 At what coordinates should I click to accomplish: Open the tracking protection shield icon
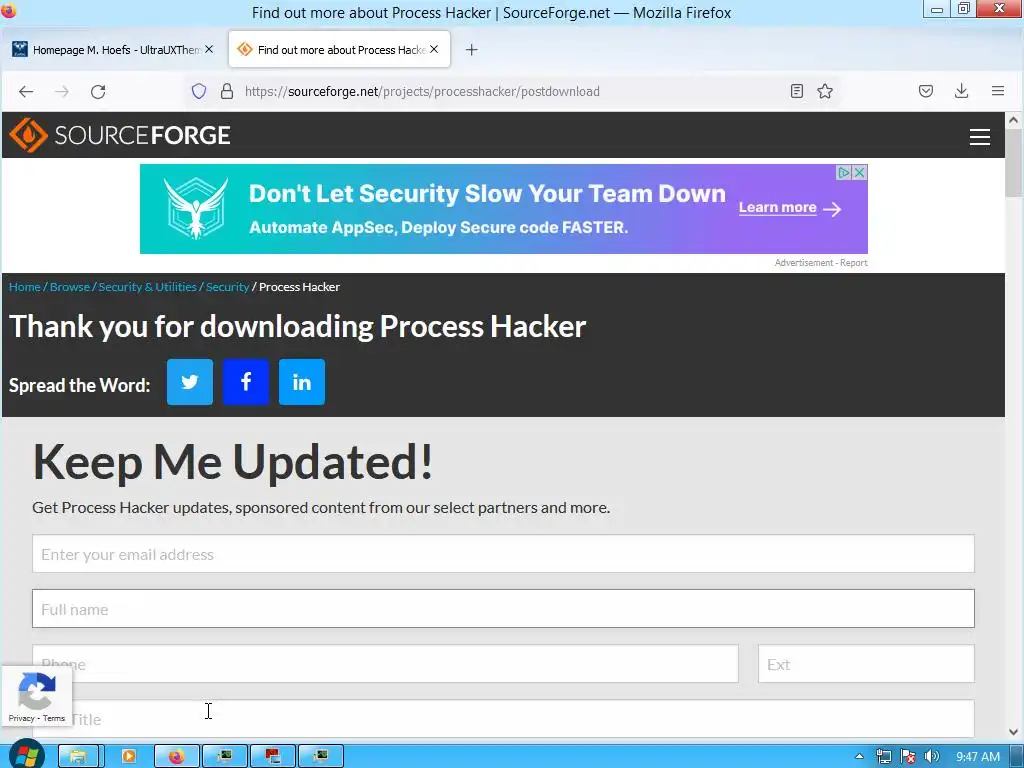199,91
